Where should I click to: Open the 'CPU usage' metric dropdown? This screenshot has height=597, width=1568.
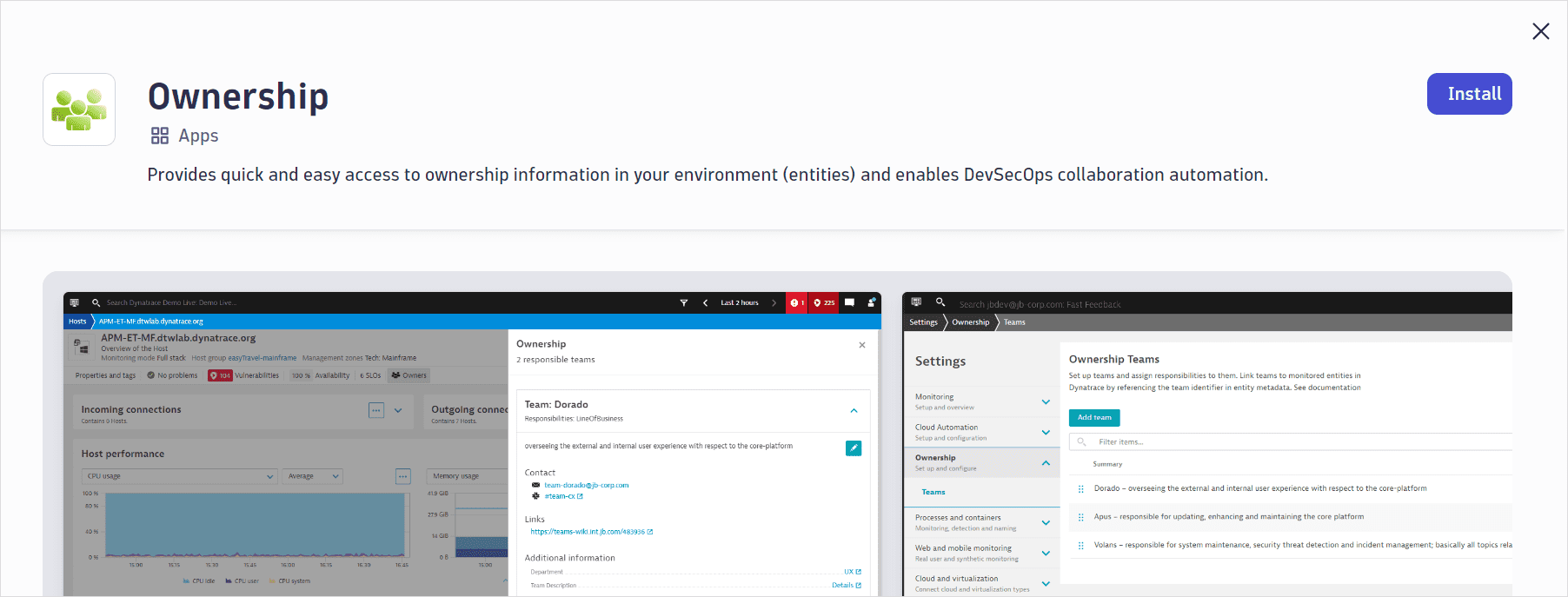click(180, 476)
